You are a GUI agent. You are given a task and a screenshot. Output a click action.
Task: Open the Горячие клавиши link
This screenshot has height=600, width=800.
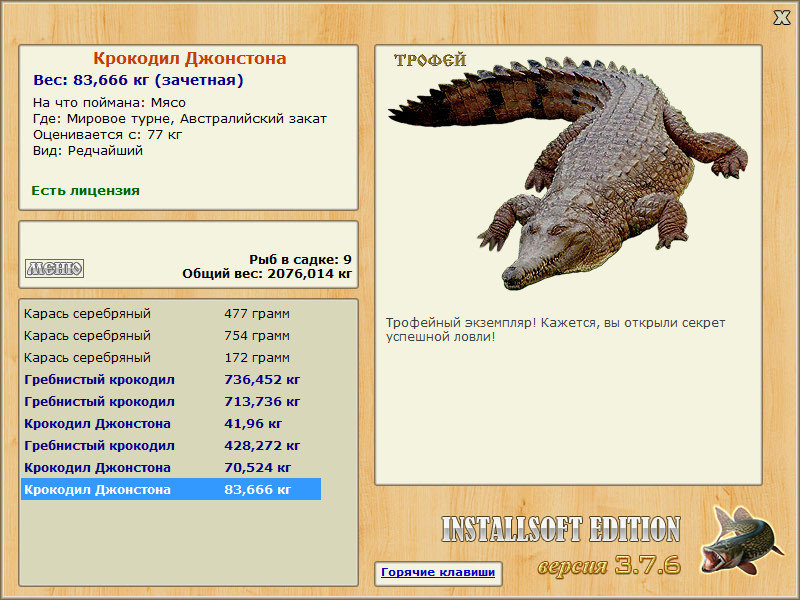[438, 572]
